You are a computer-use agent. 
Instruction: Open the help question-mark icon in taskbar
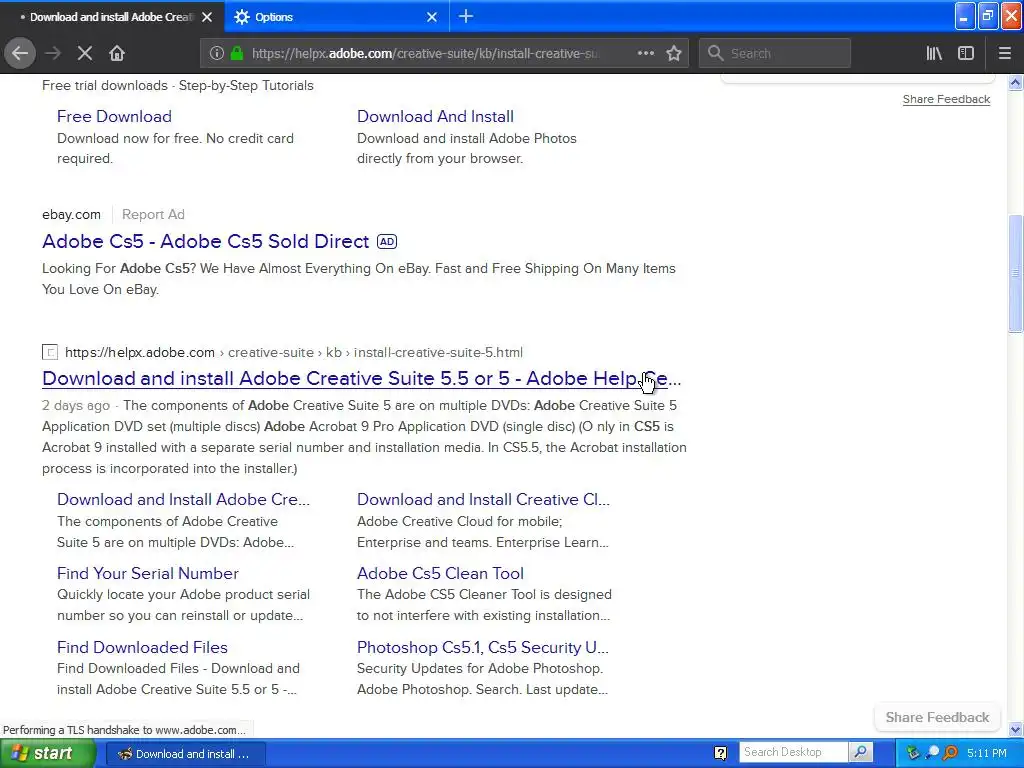click(720, 753)
